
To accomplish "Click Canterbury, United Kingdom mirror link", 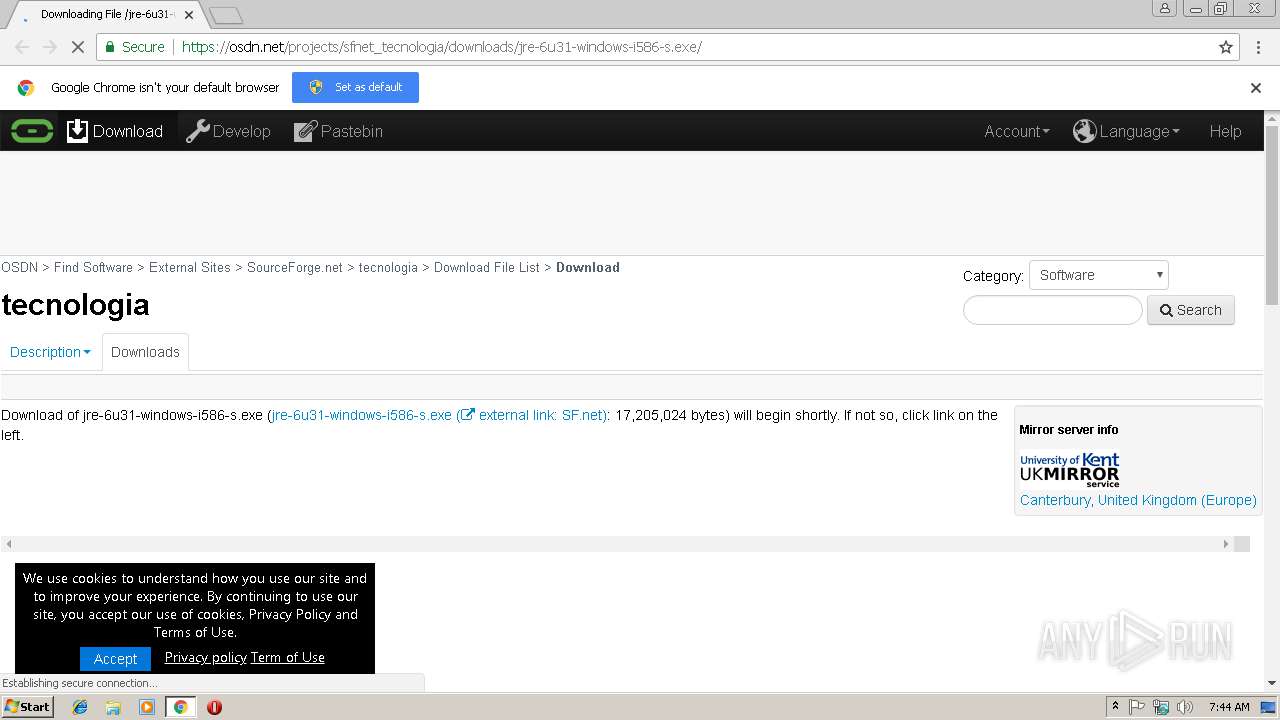I will coord(1138,500).
